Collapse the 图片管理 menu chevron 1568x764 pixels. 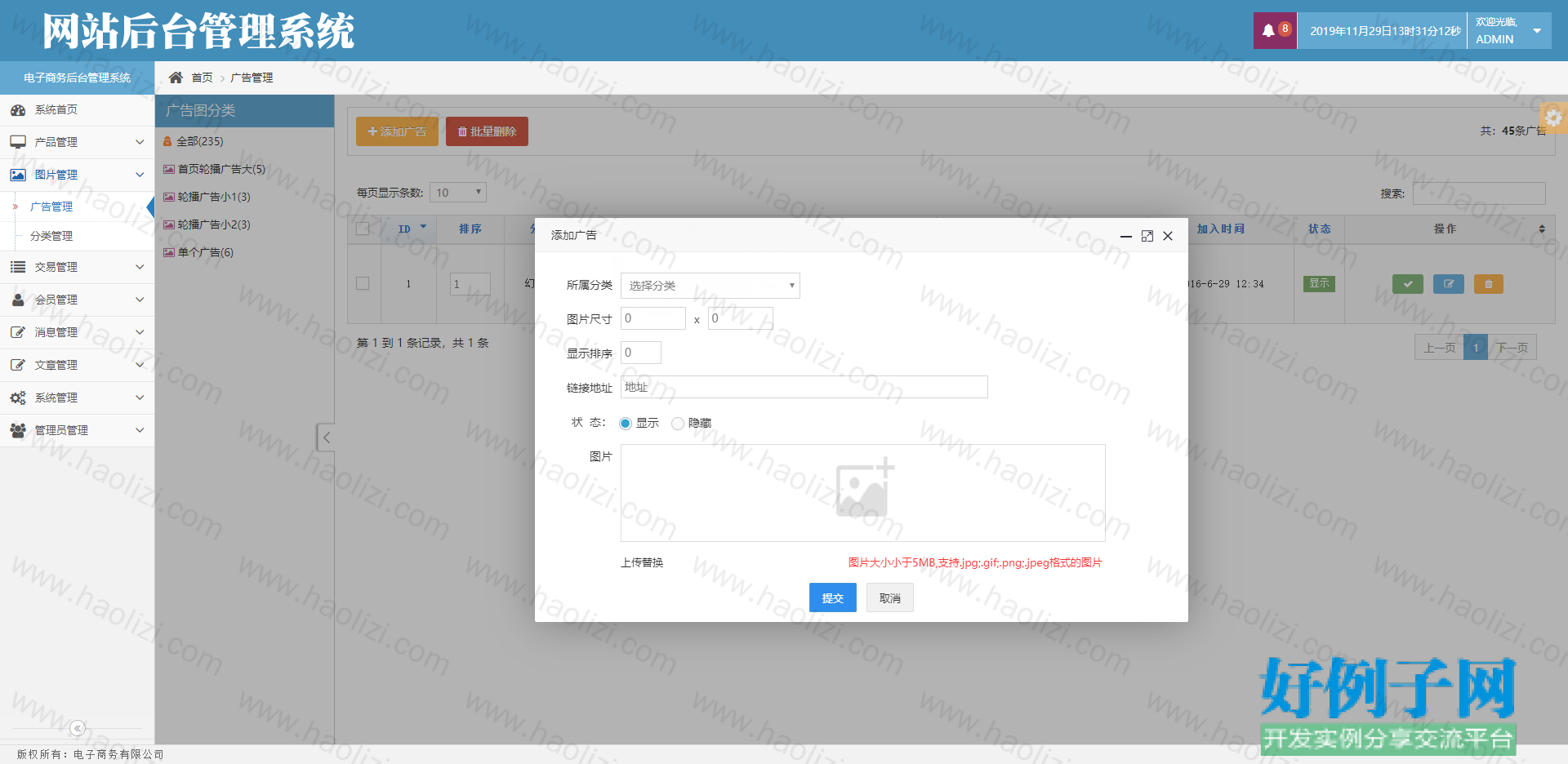(x=140, y=175)
